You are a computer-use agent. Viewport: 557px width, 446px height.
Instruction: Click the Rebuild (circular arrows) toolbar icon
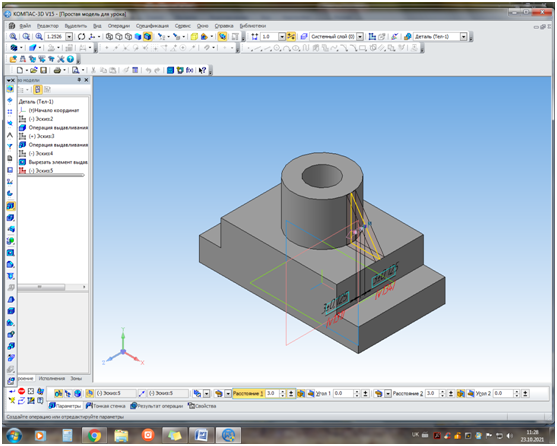(x=81, y=37)
